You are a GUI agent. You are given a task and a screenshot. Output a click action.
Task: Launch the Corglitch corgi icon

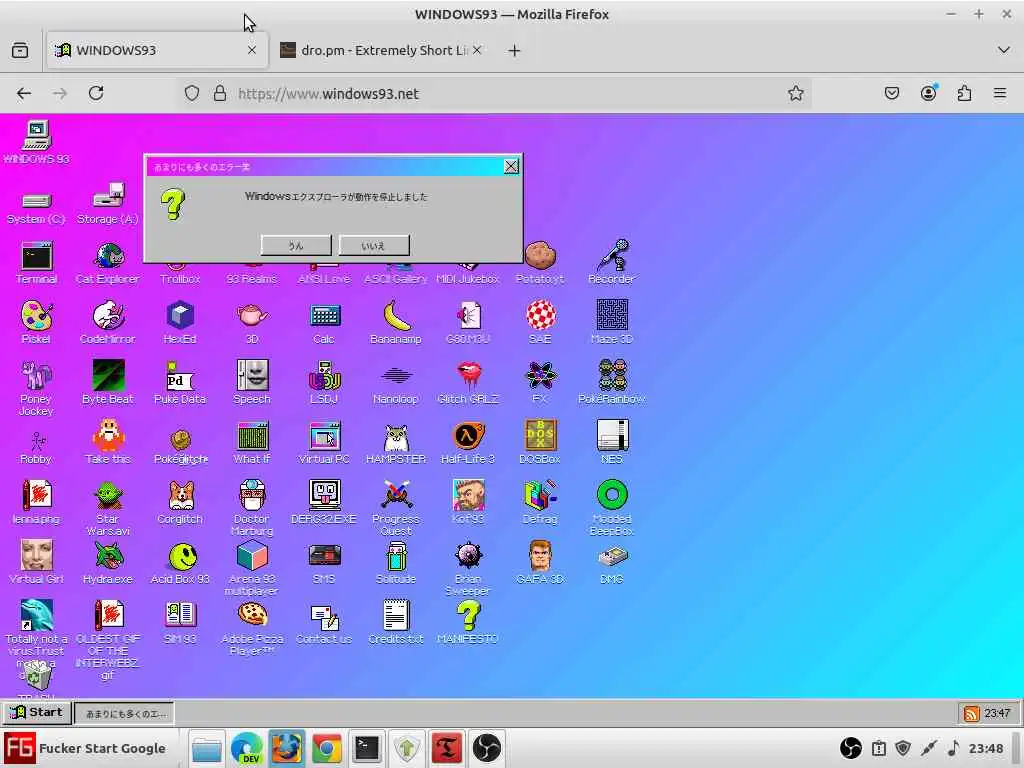point(180,503)
